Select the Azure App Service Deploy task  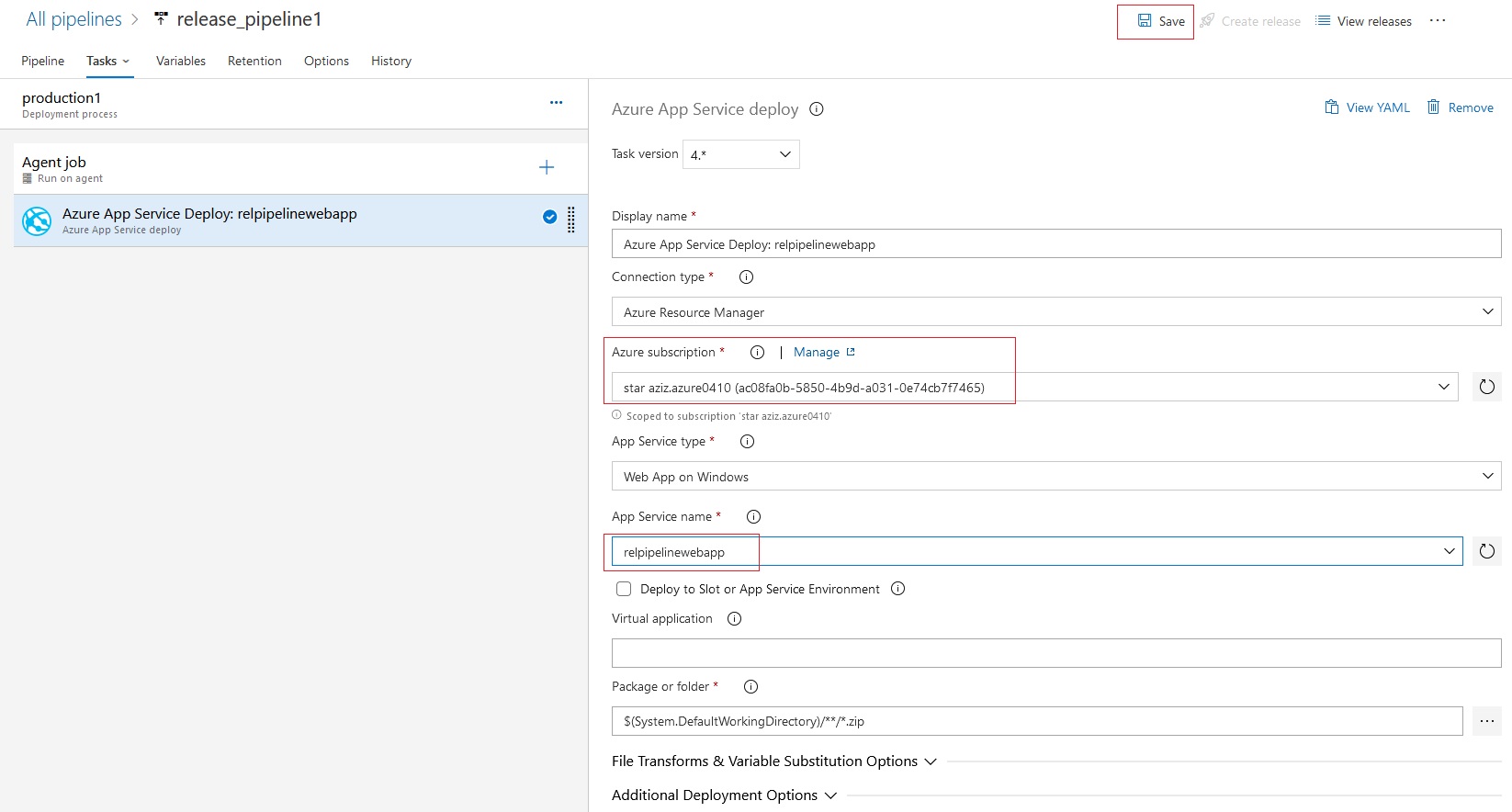click(x=300, y=220)
